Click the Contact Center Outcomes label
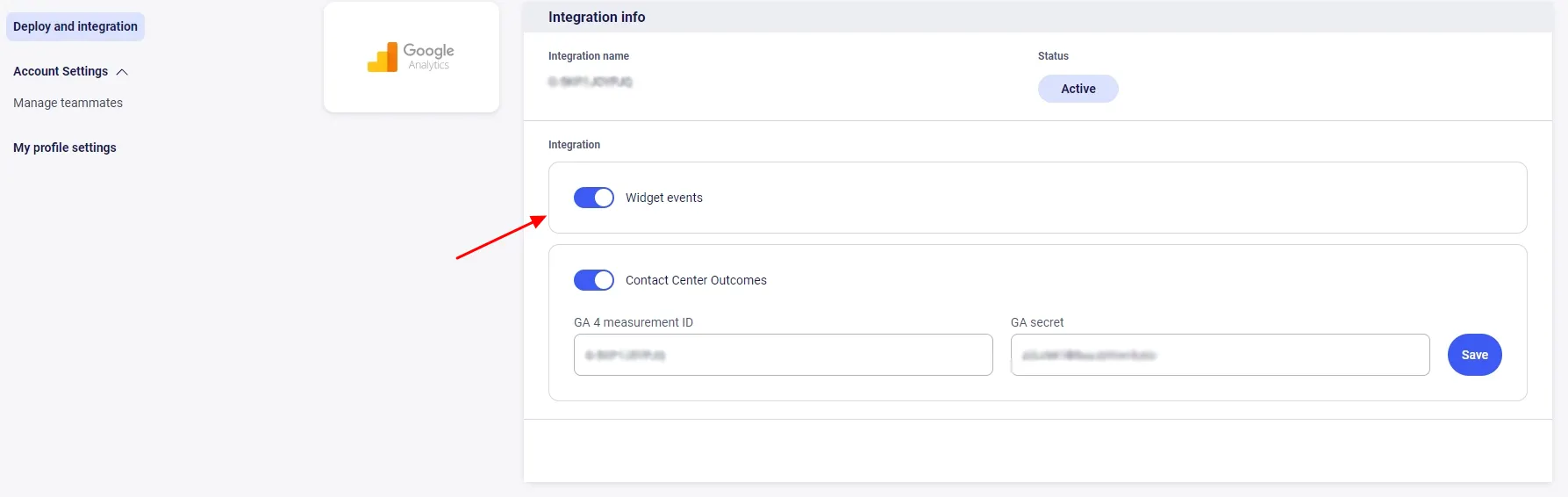The image size is (1568, 497). 696,280
